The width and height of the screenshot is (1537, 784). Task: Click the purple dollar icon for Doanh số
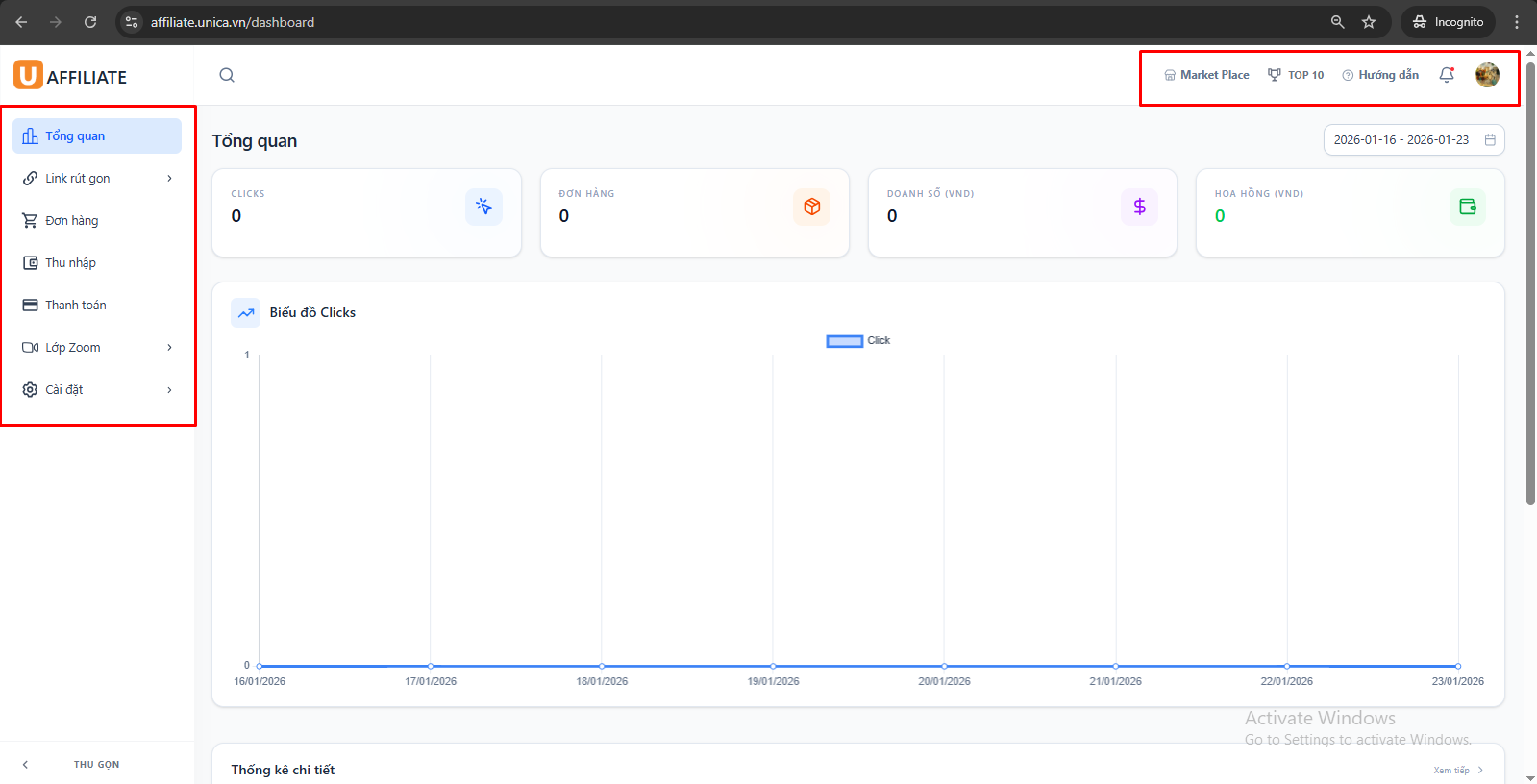pos(1139,207)
